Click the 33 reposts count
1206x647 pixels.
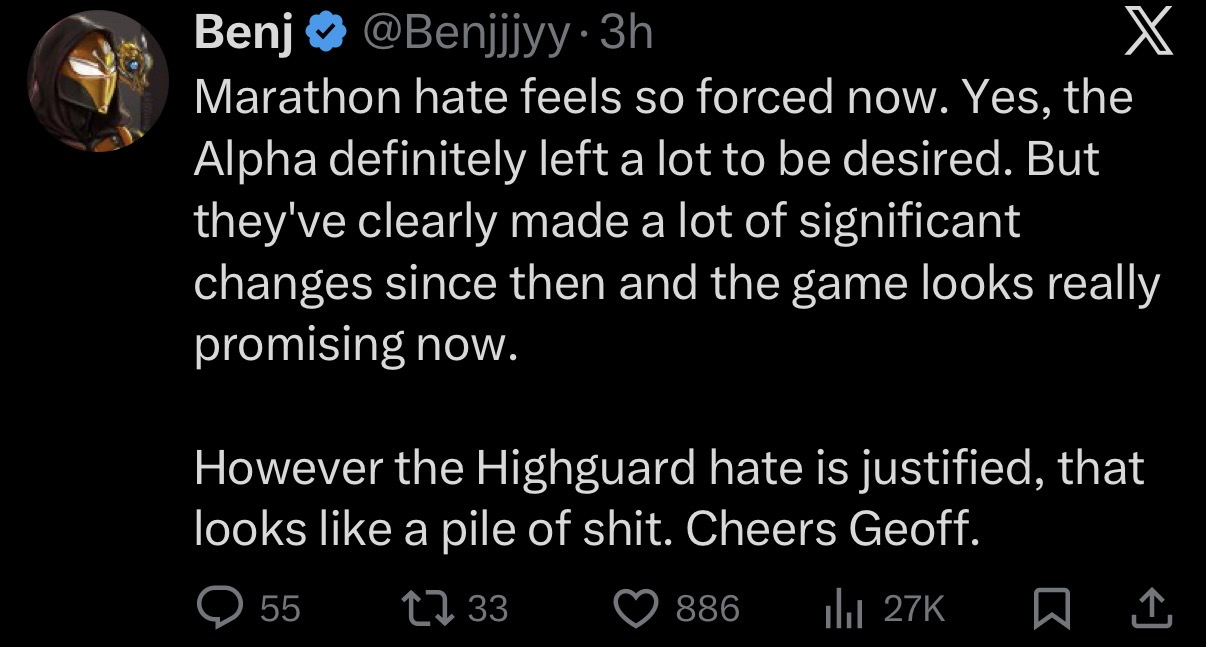click(489, 608)
